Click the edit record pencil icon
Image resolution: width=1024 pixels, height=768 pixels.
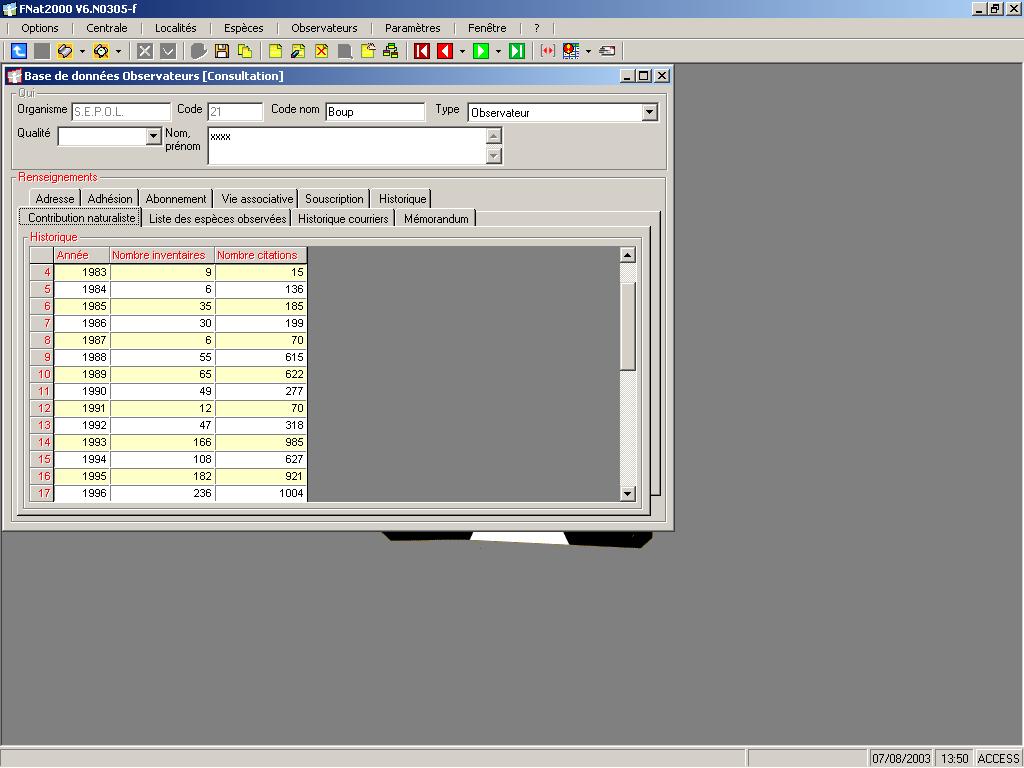298,51
